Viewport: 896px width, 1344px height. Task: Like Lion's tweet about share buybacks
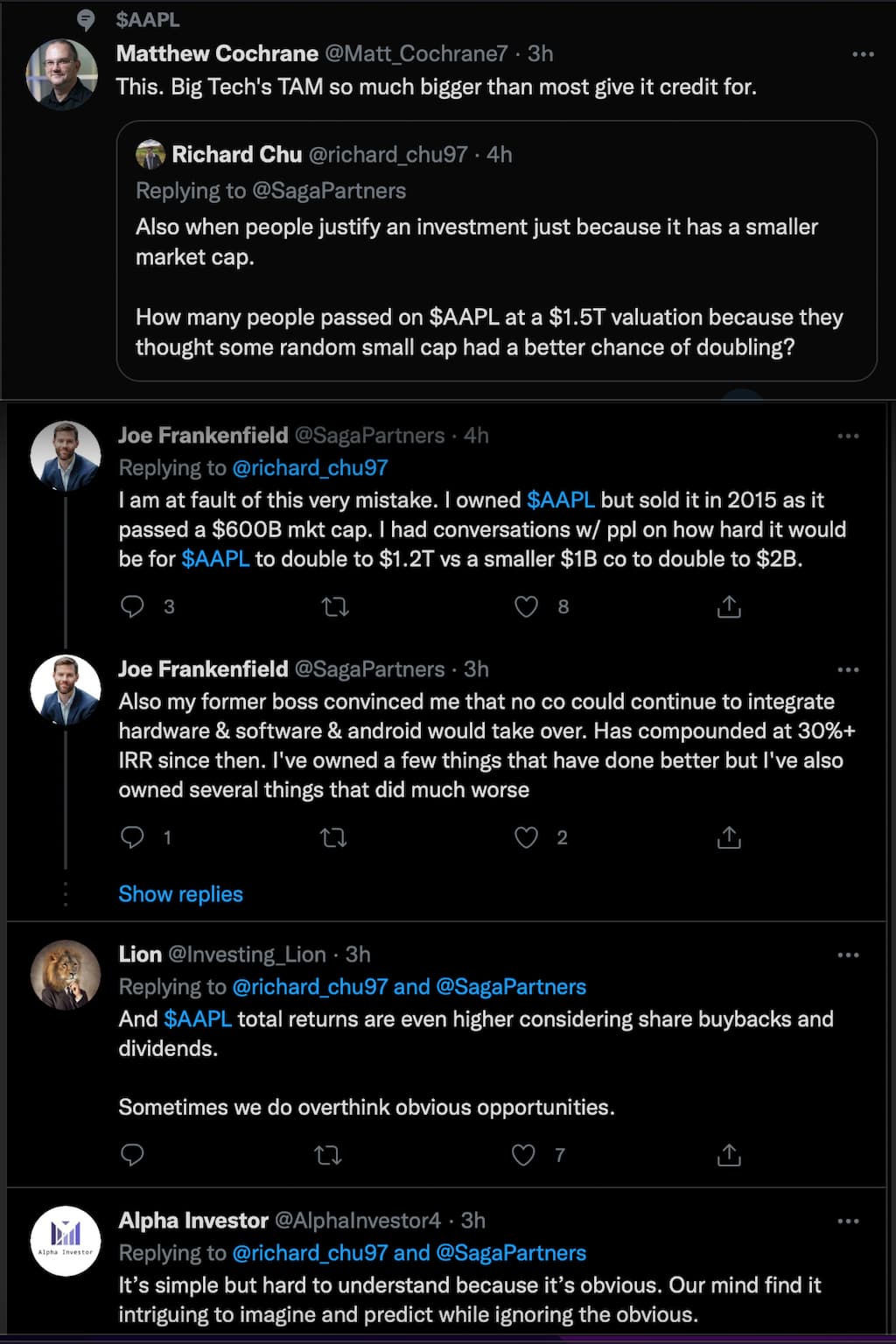tap(523, 1155)
